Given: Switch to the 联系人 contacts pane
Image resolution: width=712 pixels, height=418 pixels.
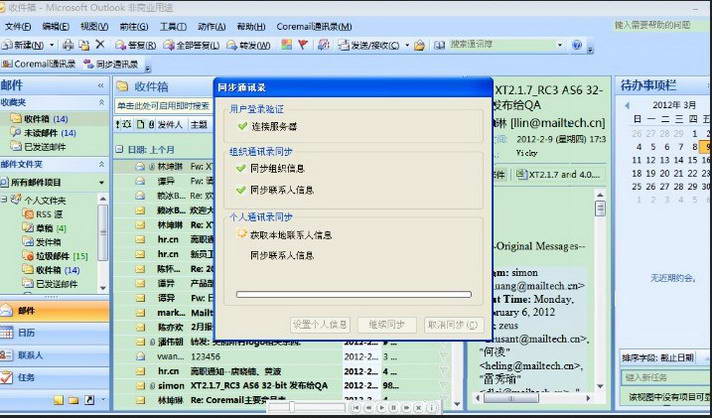Looking at the screenshot, I should pos(54,355).
